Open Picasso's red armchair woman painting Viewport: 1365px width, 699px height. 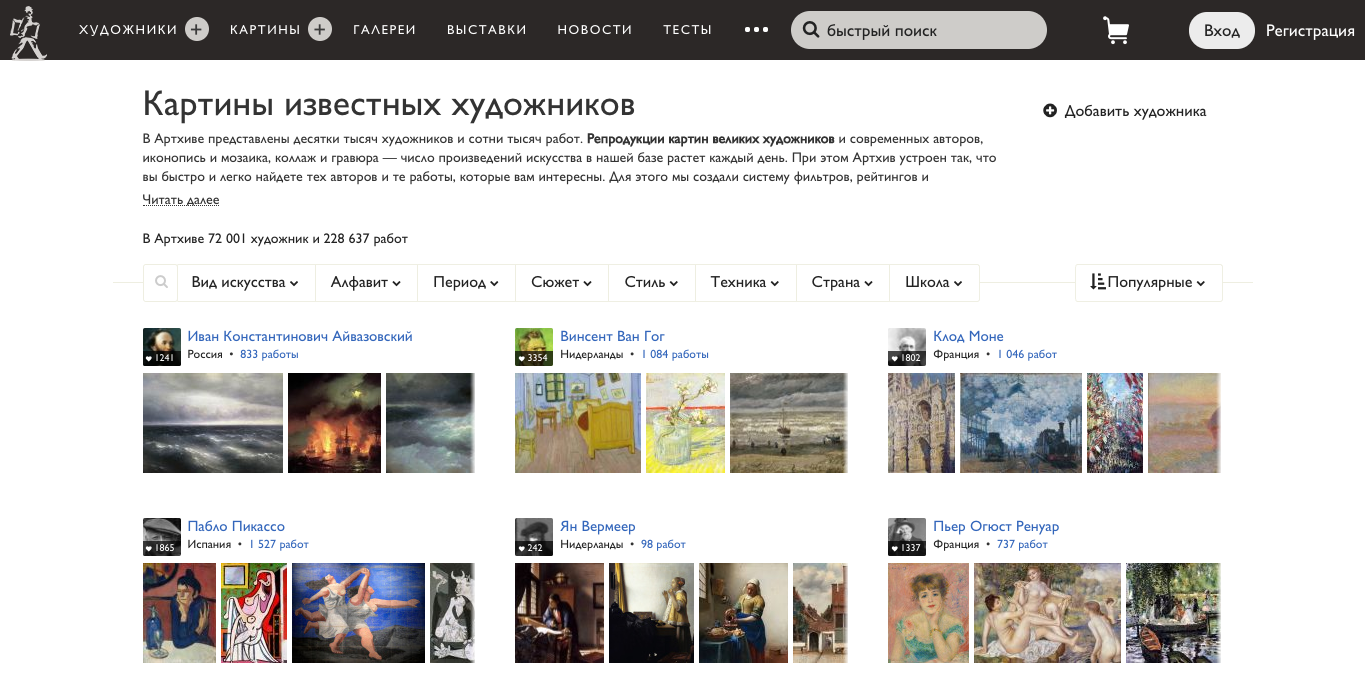[x=253, y=613]
